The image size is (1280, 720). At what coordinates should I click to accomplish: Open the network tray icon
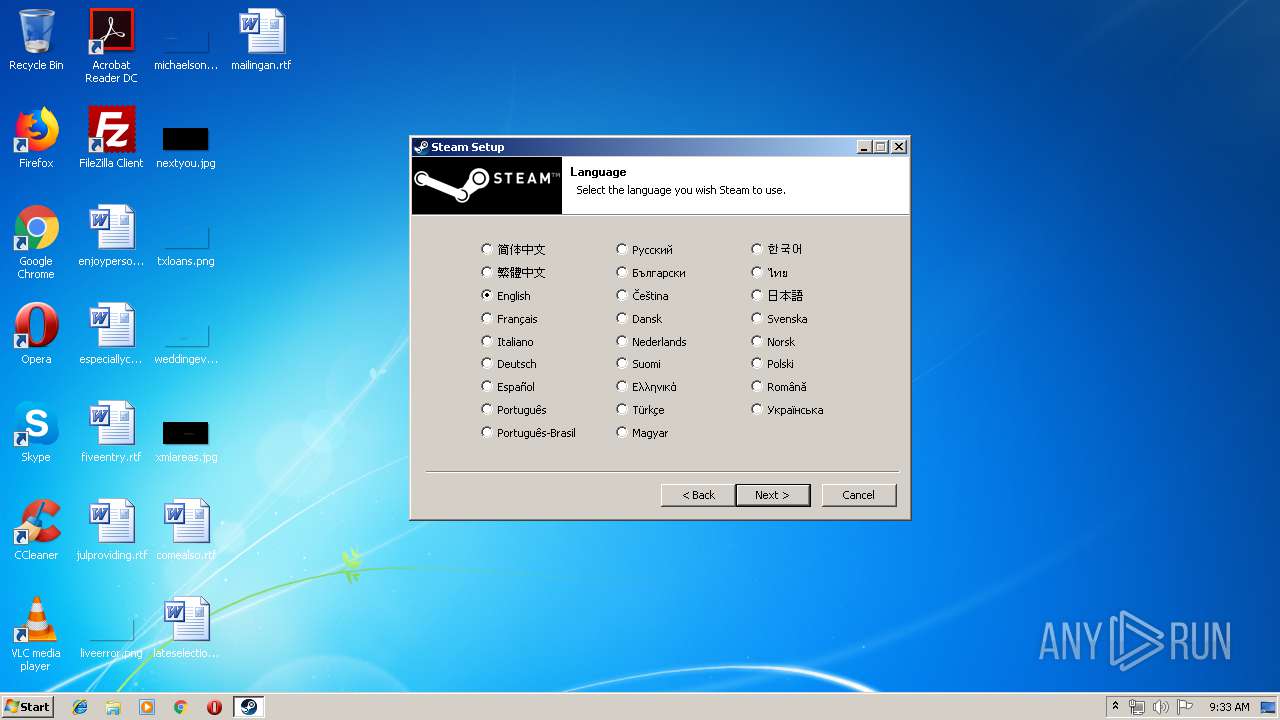[1137, 707]
